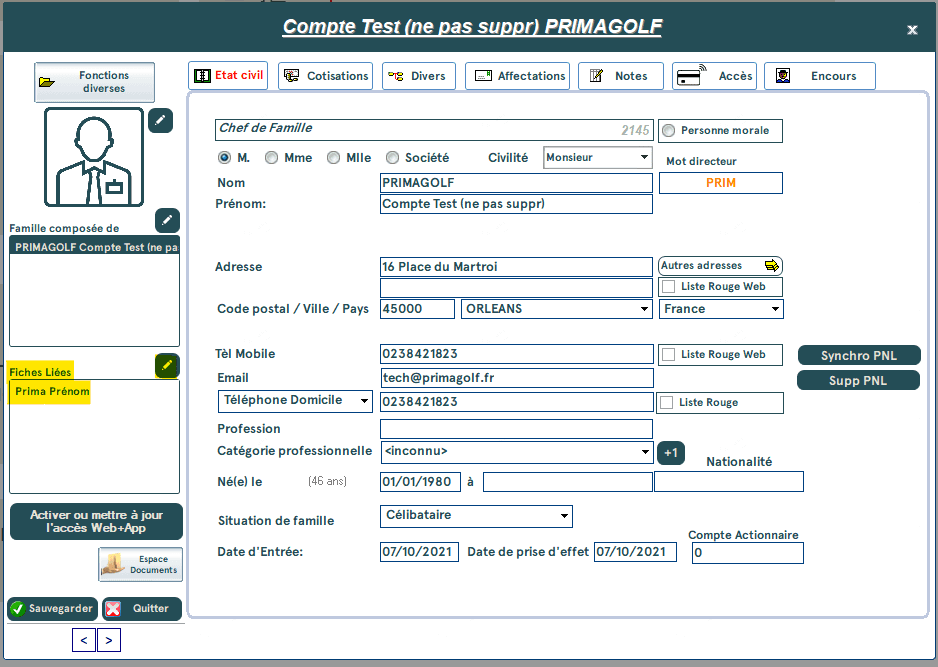Close the member dialog with the X

click(912, 29)
